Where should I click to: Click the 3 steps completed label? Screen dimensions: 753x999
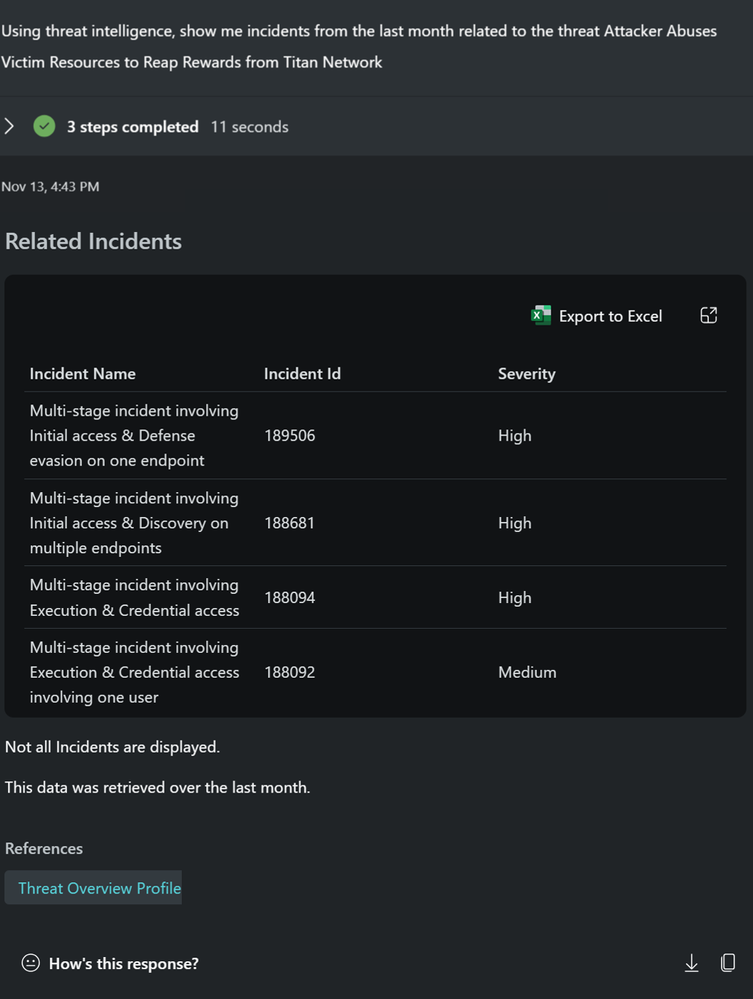(133, 127)
